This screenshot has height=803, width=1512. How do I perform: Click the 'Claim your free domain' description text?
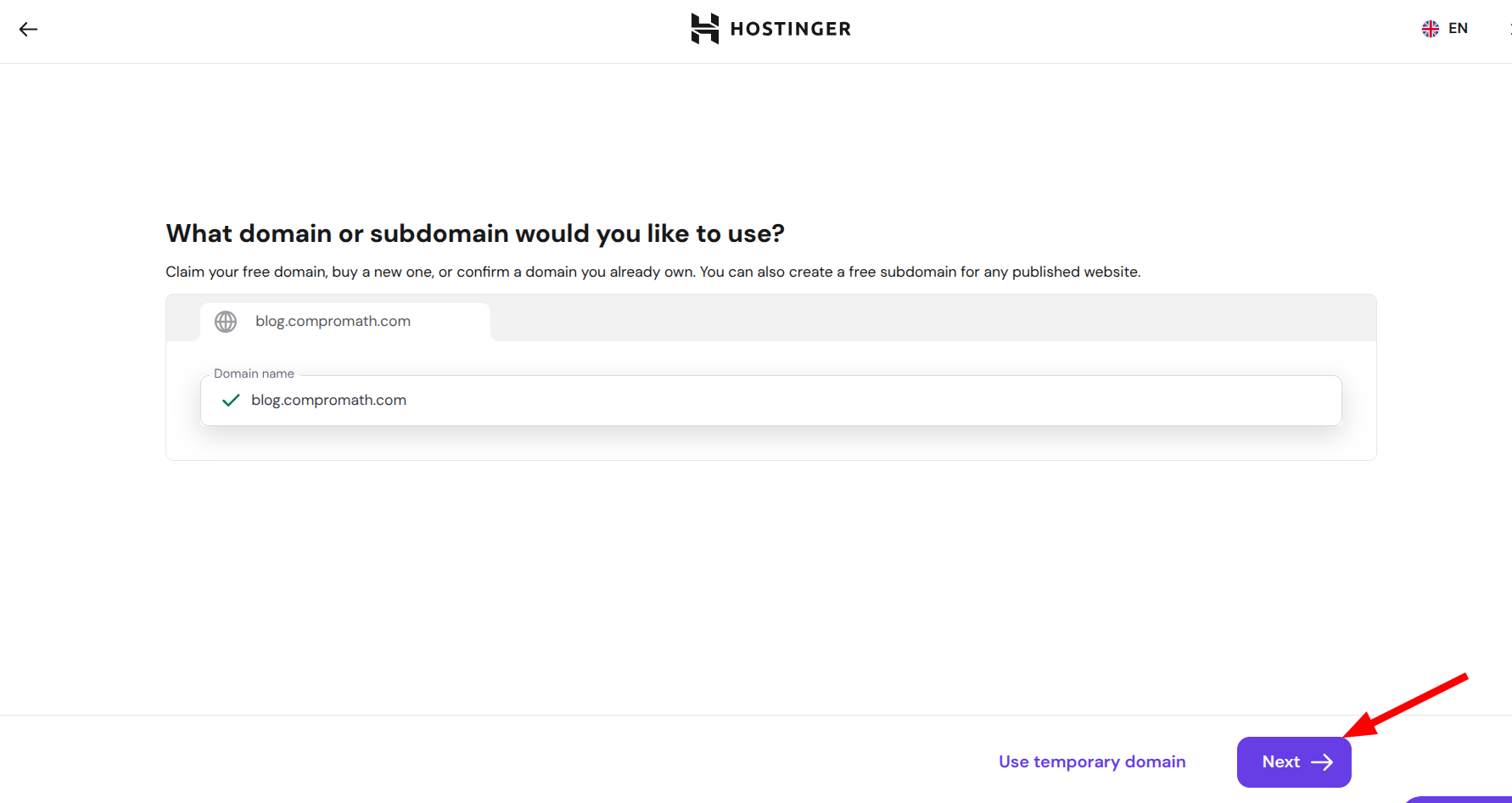(653, 272)
